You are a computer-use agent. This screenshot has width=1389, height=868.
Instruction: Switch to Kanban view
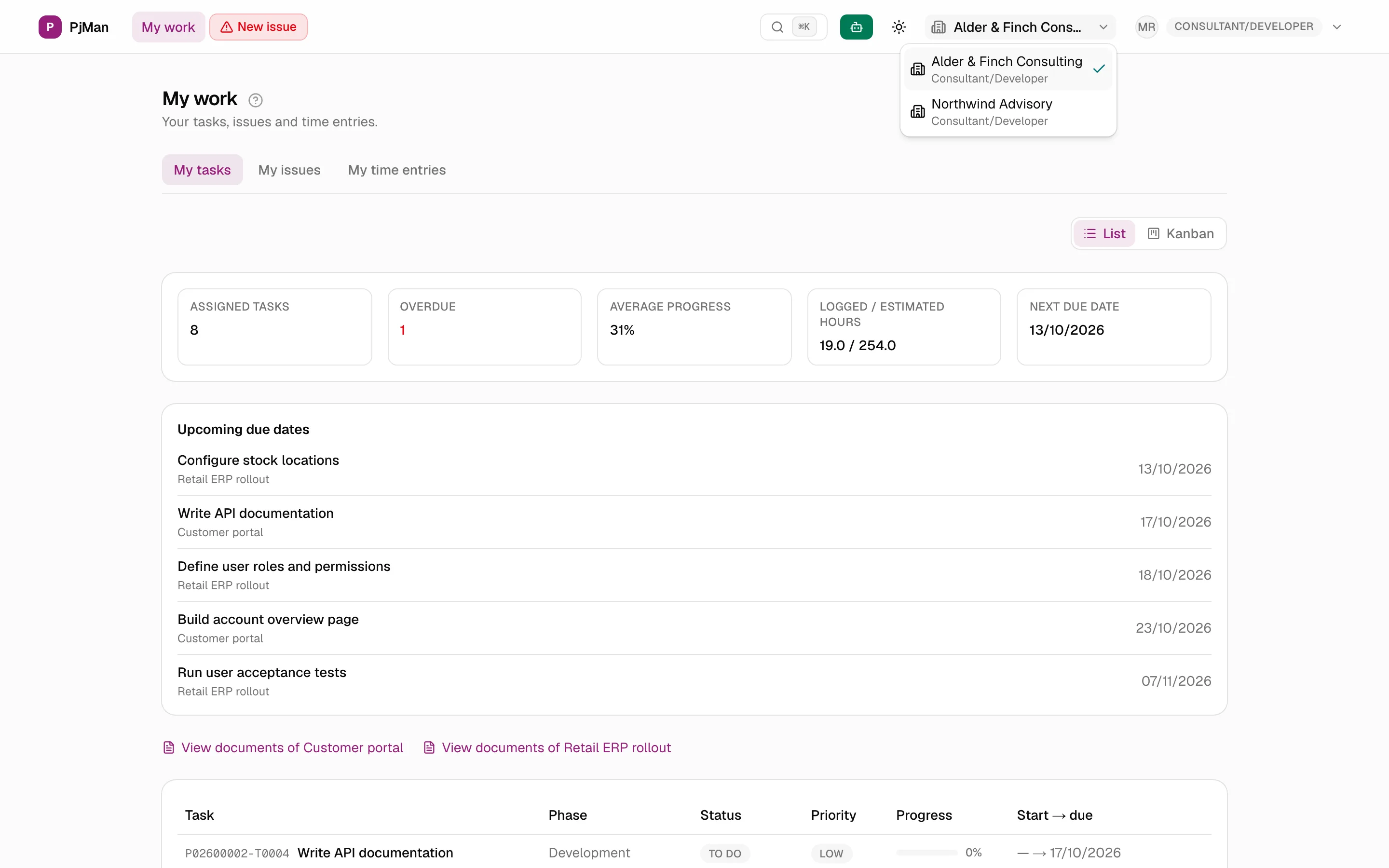(x=1181, y=234)
